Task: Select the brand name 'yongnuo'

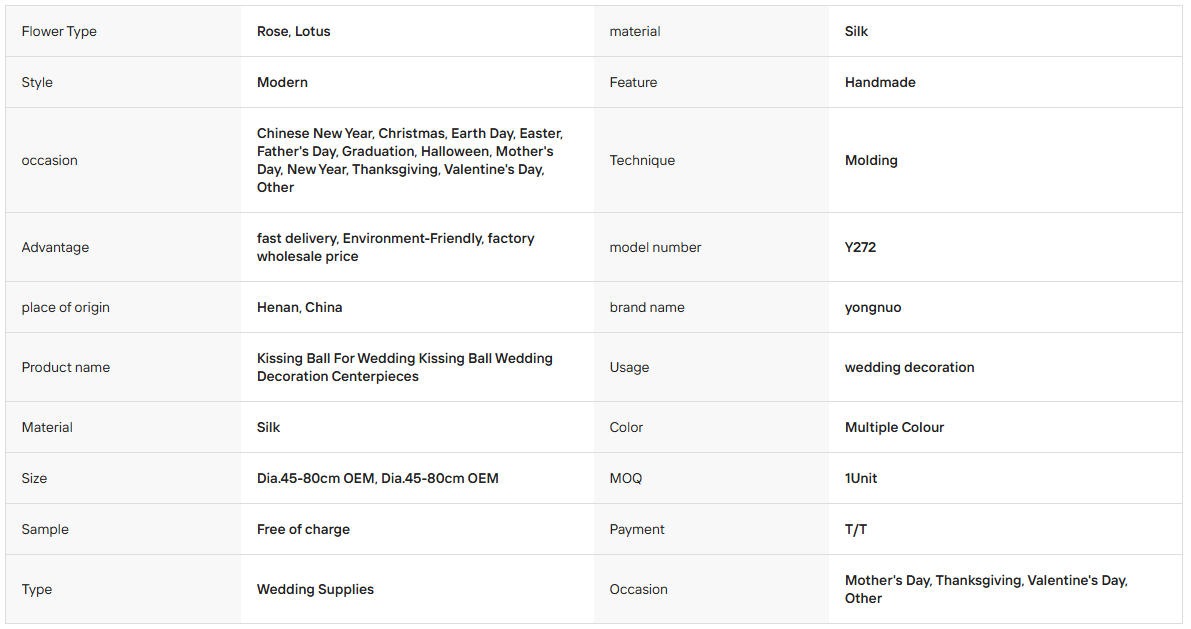Action: point(873,308)
